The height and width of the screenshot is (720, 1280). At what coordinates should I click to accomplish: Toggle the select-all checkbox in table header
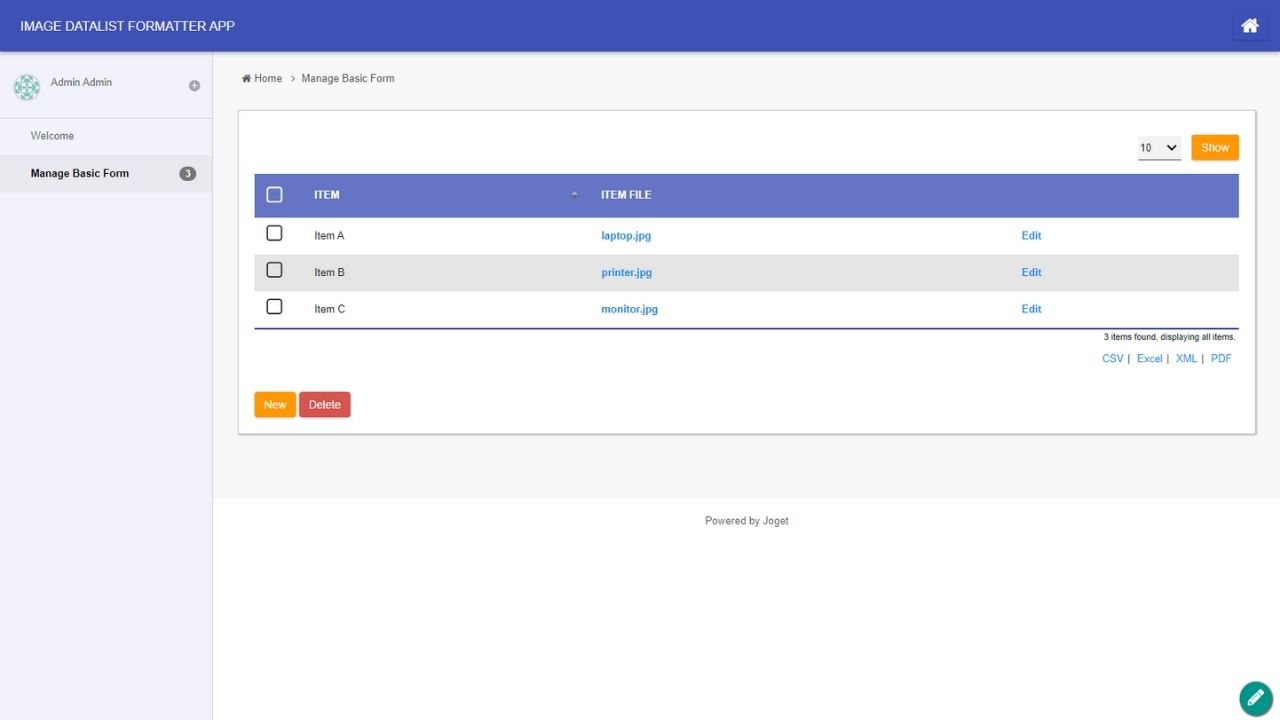tap(274, 195)
